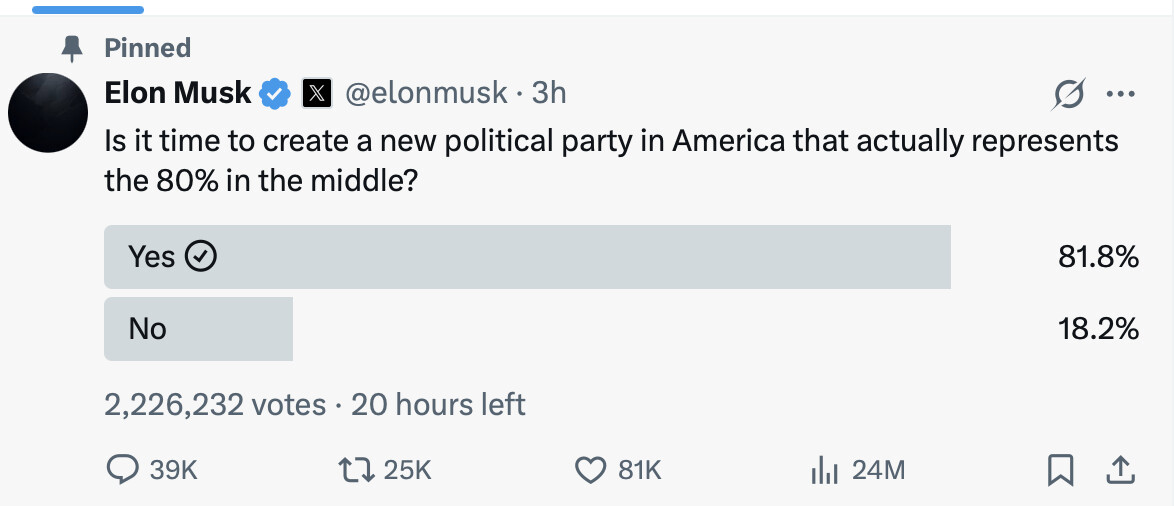
Task: Select the Yes poll option
Action: (527, 257)
